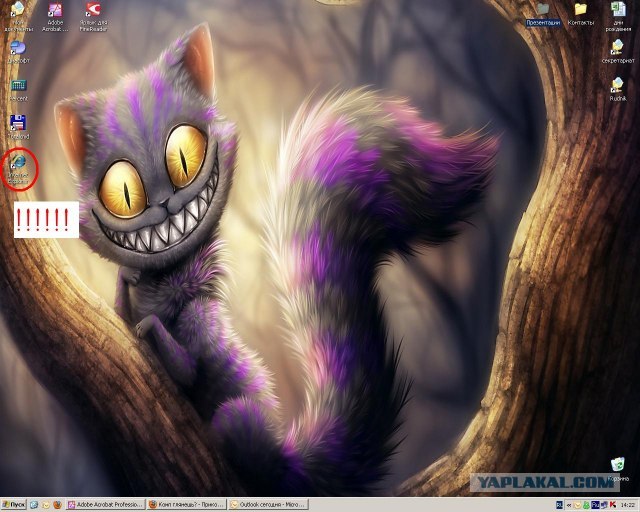Open the Adobe Acrobat desktop shortcut

pyautogui.click(x=55, y=17)
